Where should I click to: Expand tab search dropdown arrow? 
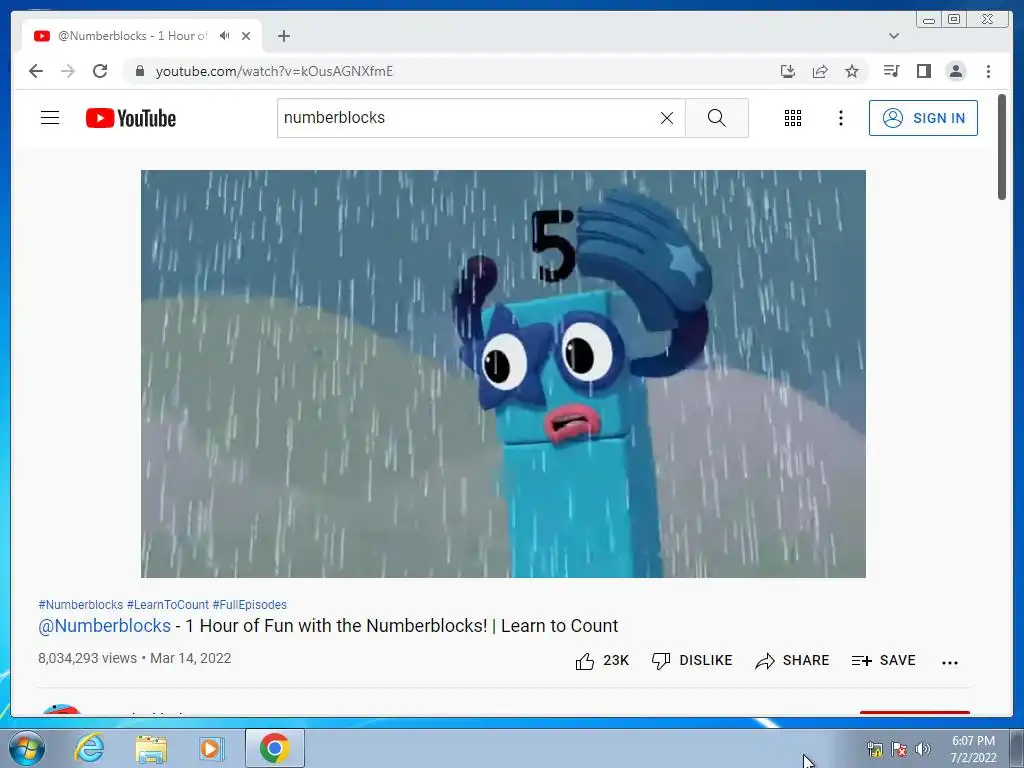click(x=893, y=36)
